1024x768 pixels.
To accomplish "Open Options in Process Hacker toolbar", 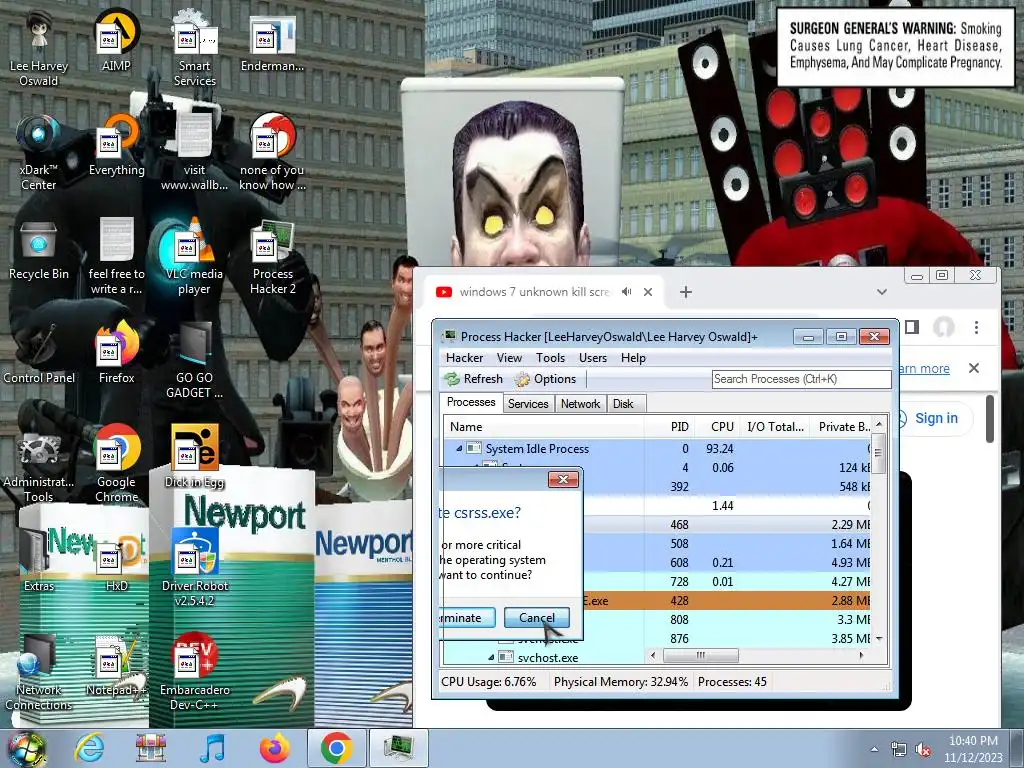I will click(546, 379).
